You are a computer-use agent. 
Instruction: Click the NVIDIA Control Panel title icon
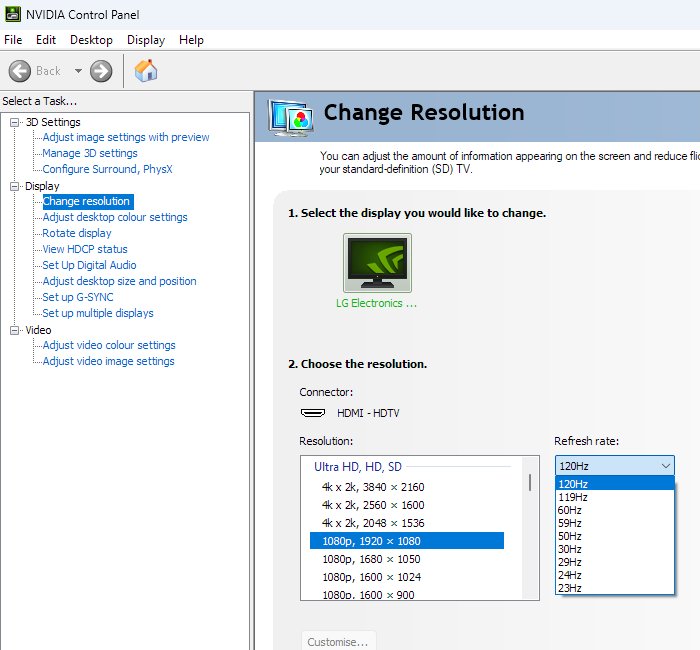point(12,14)
